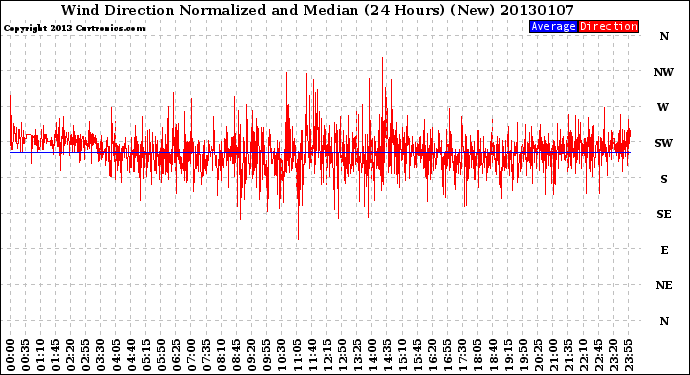The height and width of the screenshot is (375, 690).
Task: Click the 22:10 time label
Action: pyautogui.click(x=583, y=355)
